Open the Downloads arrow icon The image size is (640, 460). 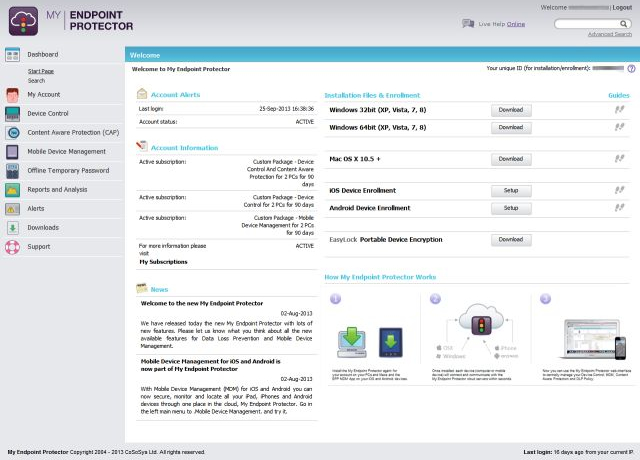pos(13,228)
